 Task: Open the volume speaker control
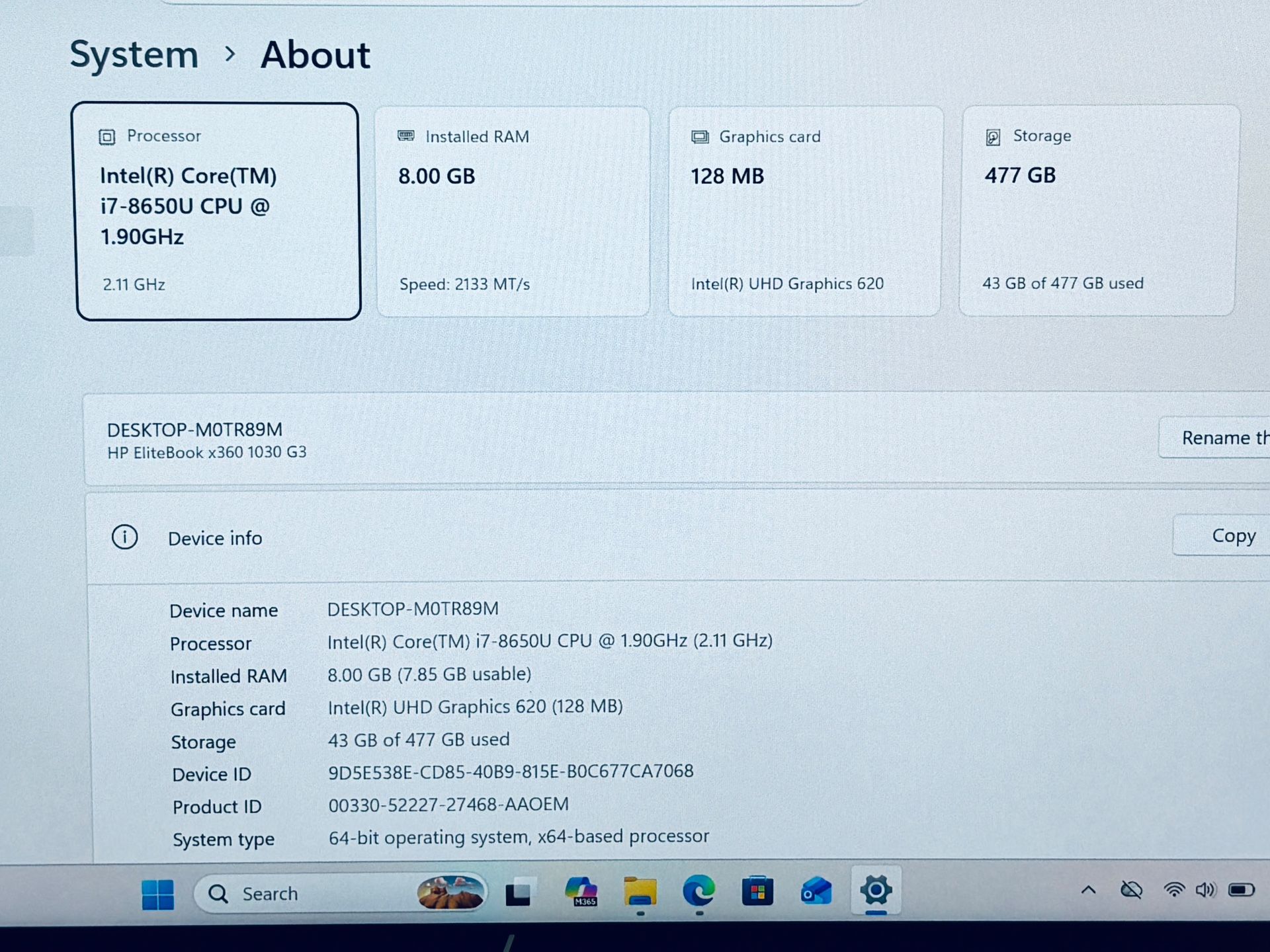(x=1206, y=890)
